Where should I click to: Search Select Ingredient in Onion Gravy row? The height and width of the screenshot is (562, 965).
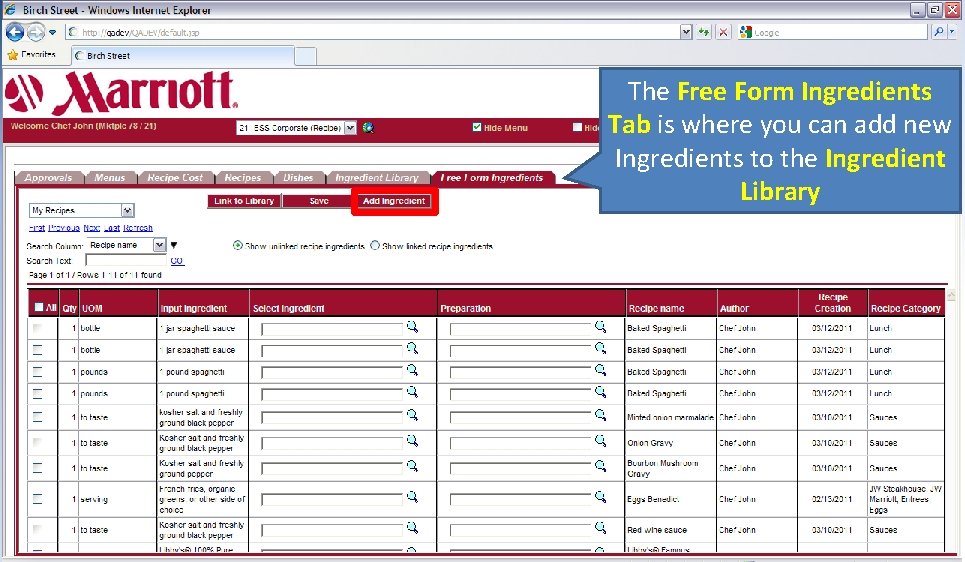click(x=412, y=441)
